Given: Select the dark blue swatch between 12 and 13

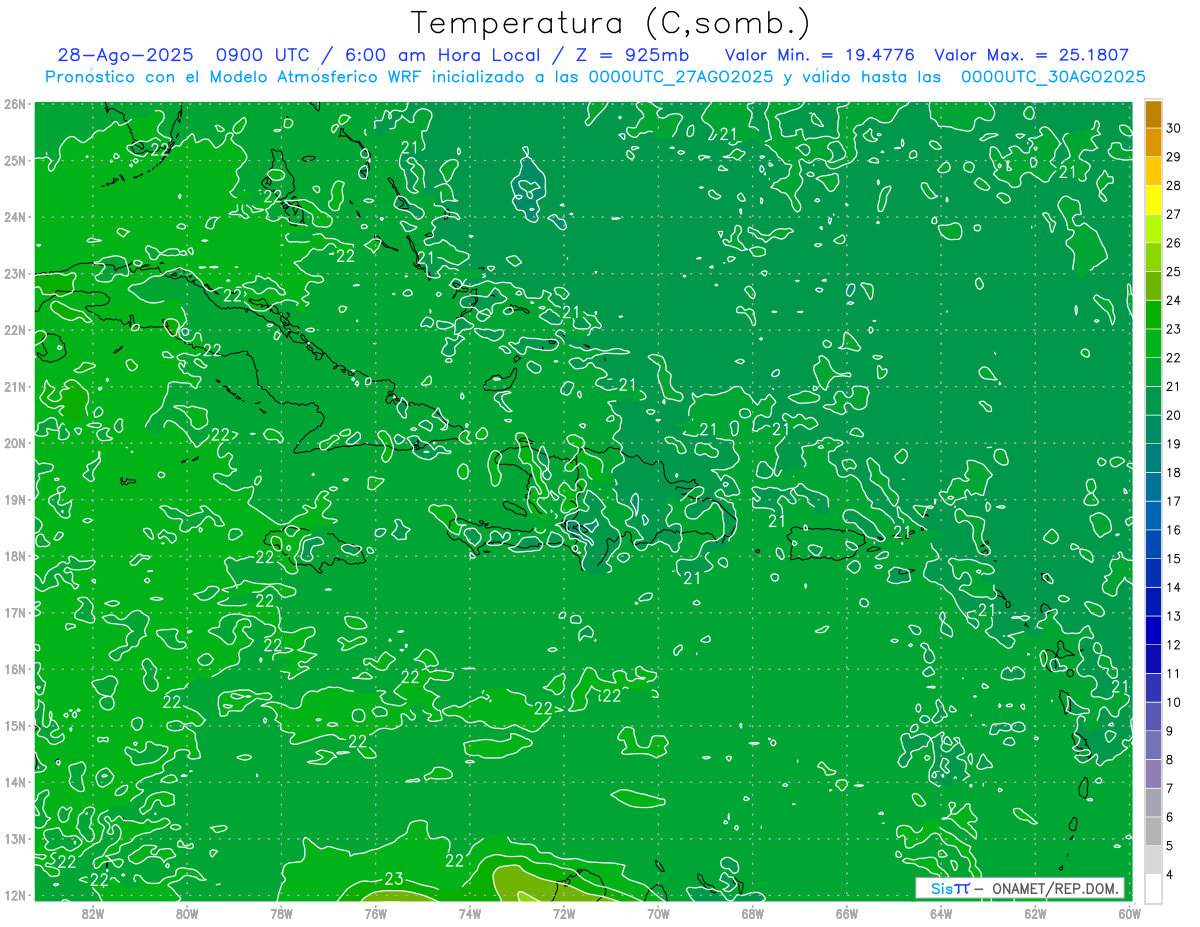Looking at the screenshot, I should pos(1153,630).
